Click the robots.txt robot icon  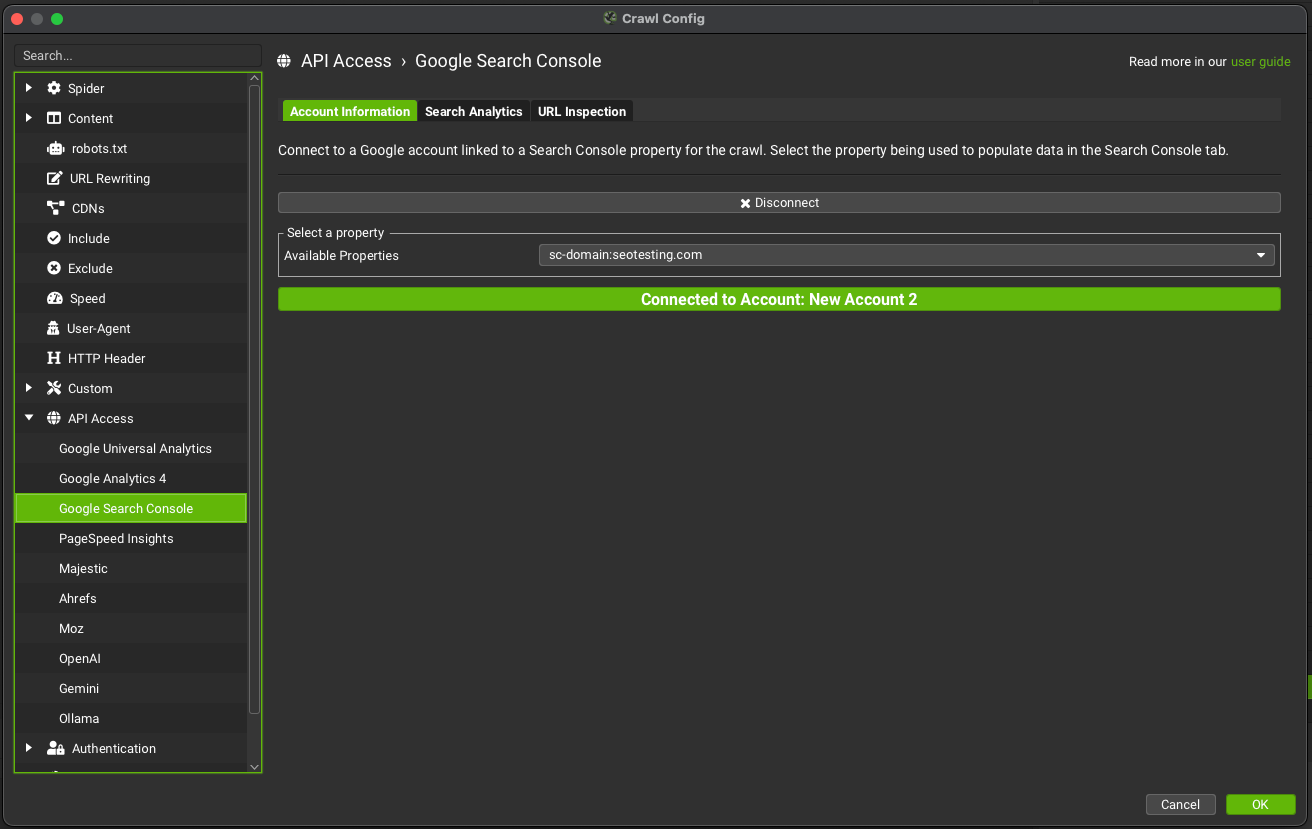point(55,148)
